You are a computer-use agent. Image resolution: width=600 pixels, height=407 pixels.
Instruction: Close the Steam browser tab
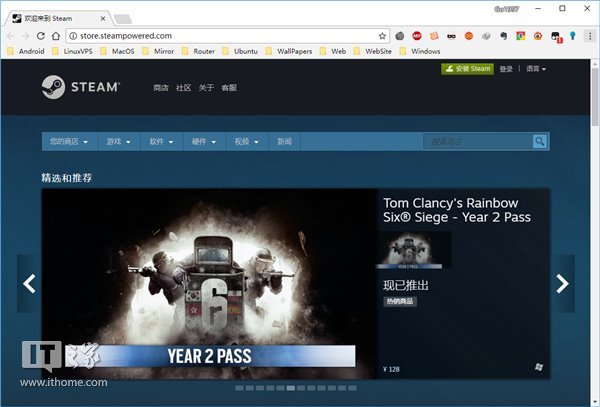(103, 18)
